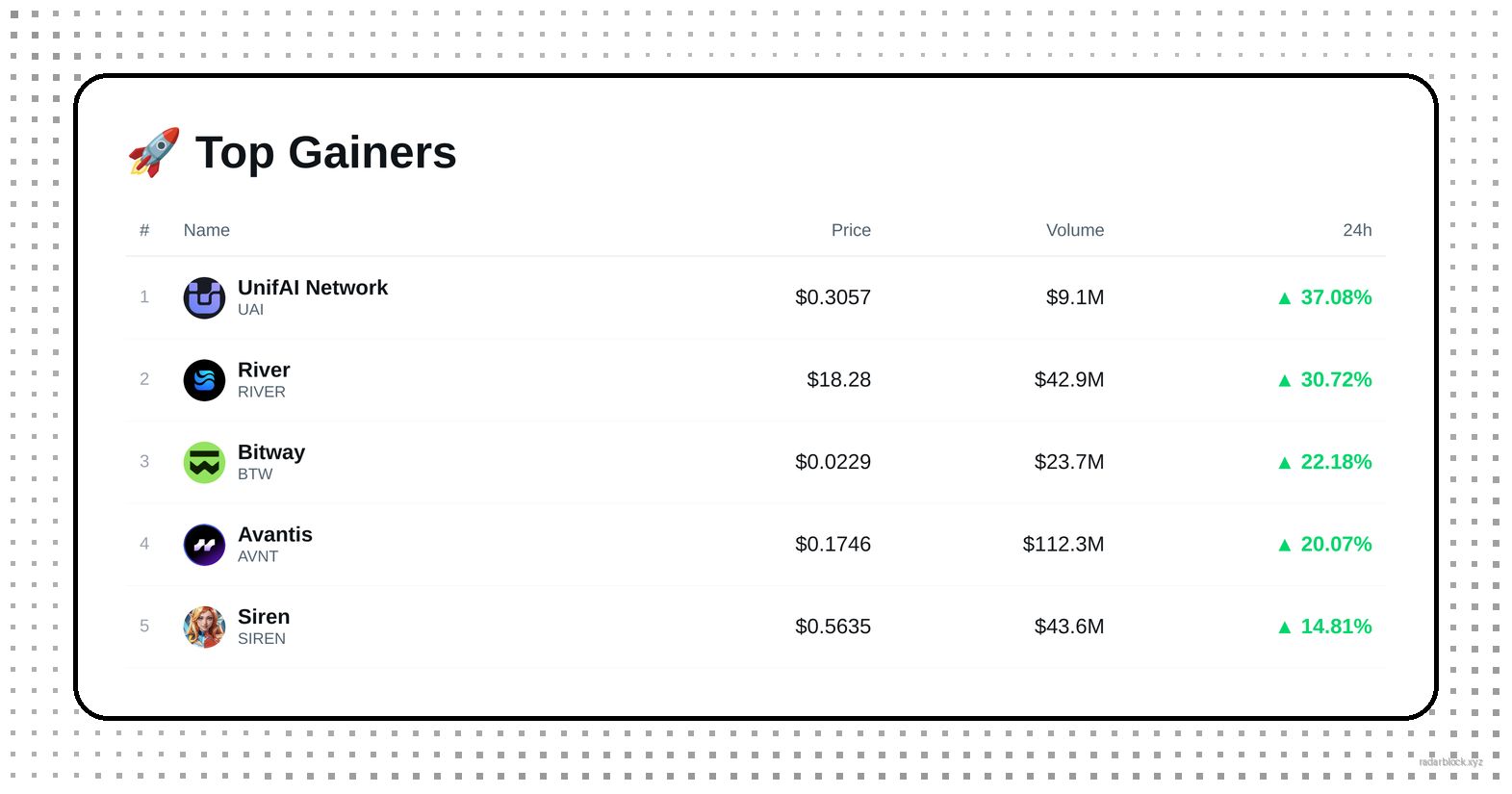The height and width of the screenshot is (794, 1512).
Task: Click the green Bitway coin logo
Action: [x=204, y=462]
